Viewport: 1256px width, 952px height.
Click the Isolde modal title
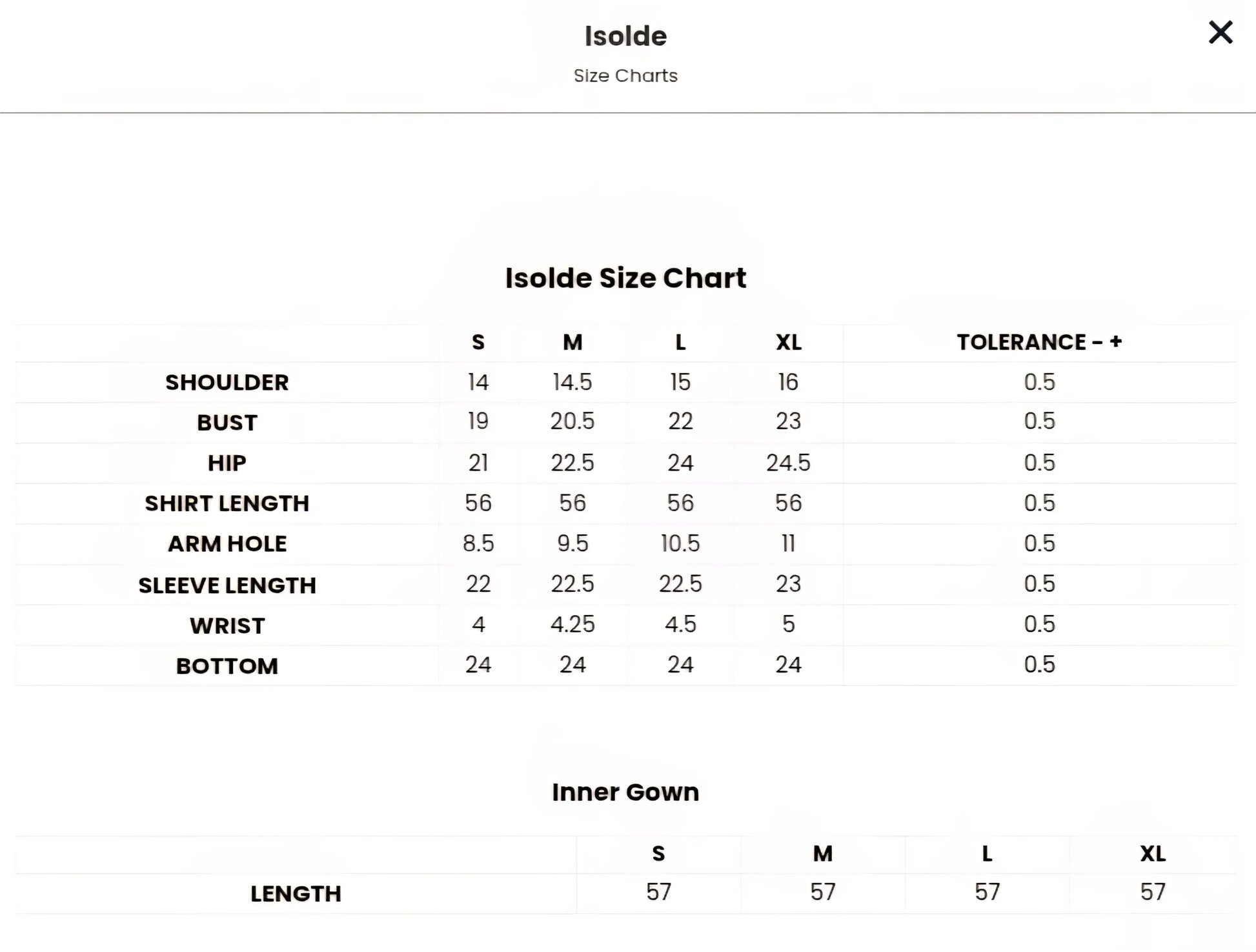pos(625,36)
